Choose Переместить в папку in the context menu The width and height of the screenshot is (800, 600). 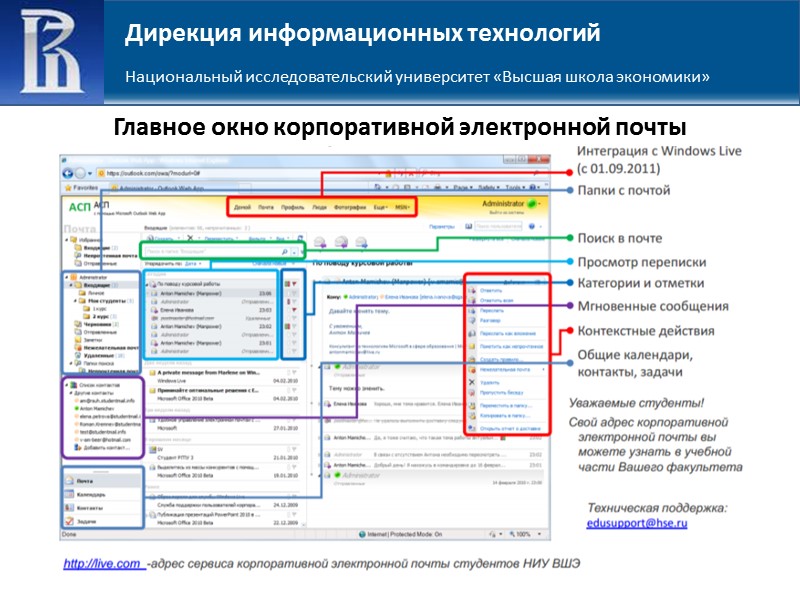tap(506, 406)
